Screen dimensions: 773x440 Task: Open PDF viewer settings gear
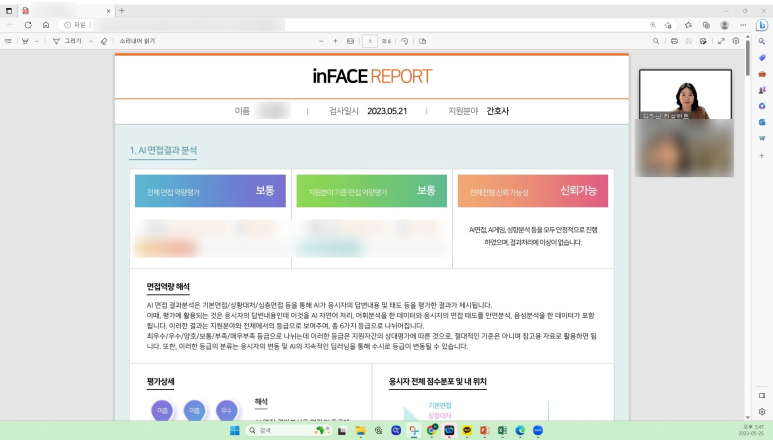coord(736,41)
